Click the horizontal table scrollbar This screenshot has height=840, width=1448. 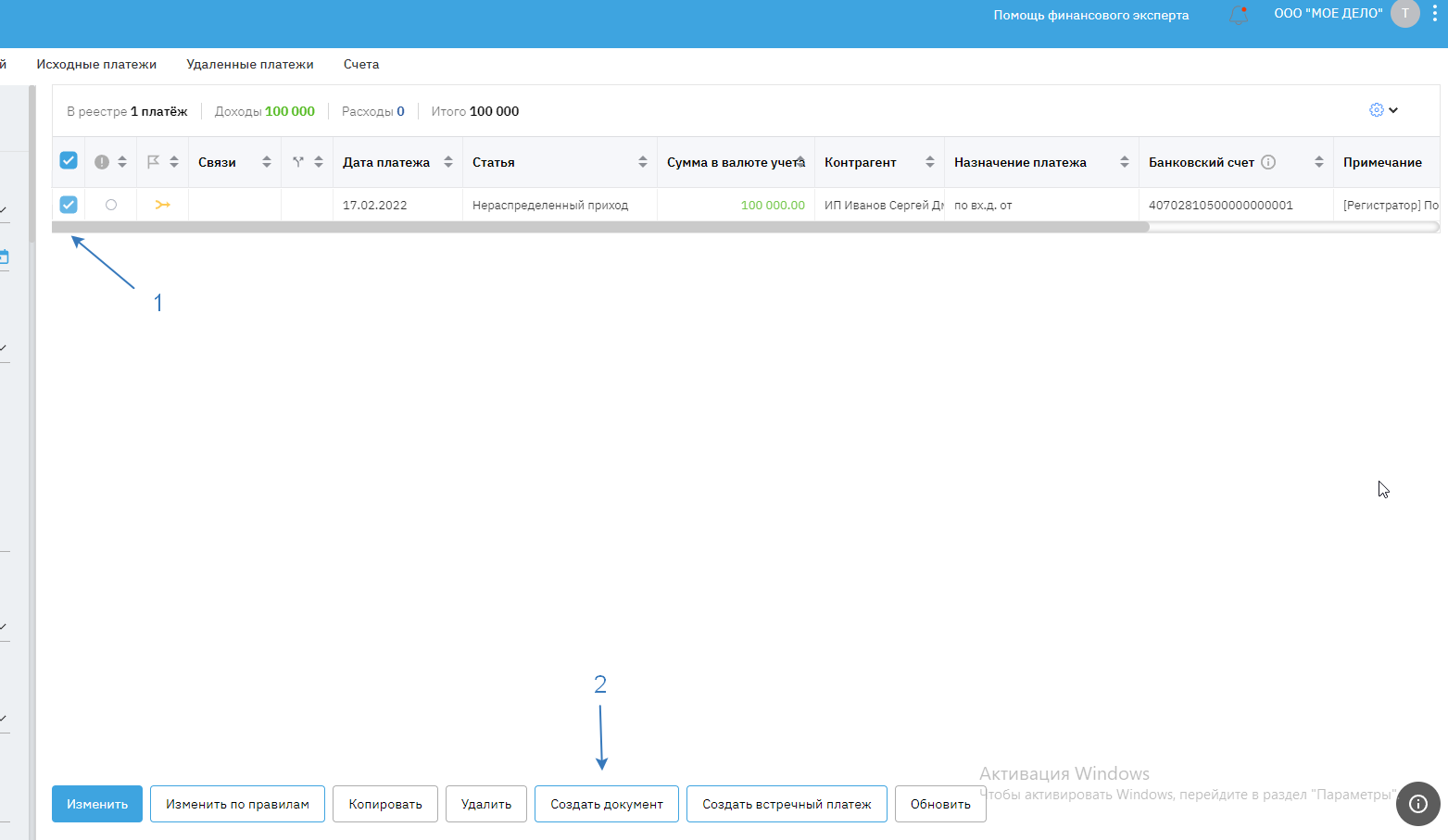coord(600,227)
